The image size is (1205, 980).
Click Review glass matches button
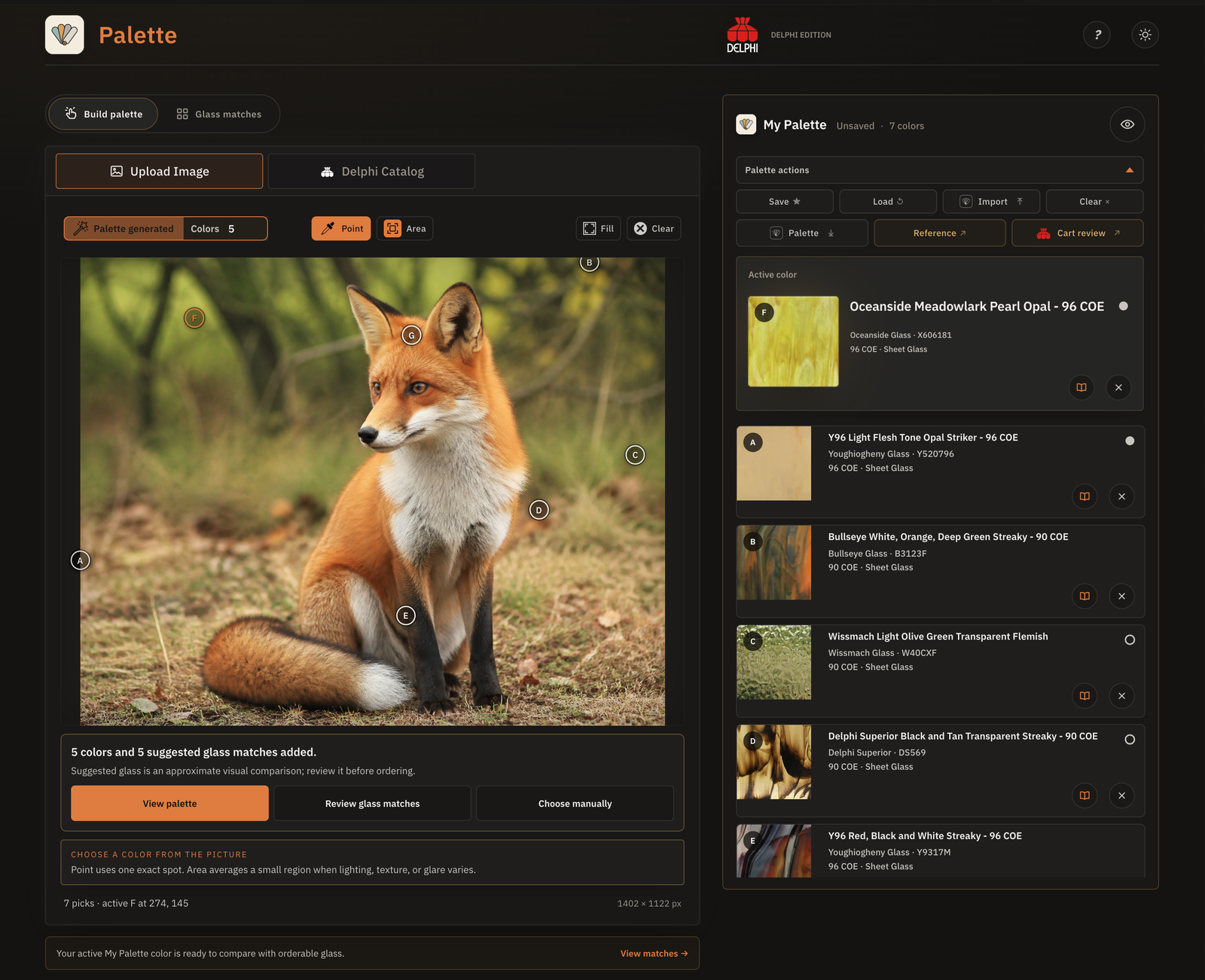coord(372,803)
